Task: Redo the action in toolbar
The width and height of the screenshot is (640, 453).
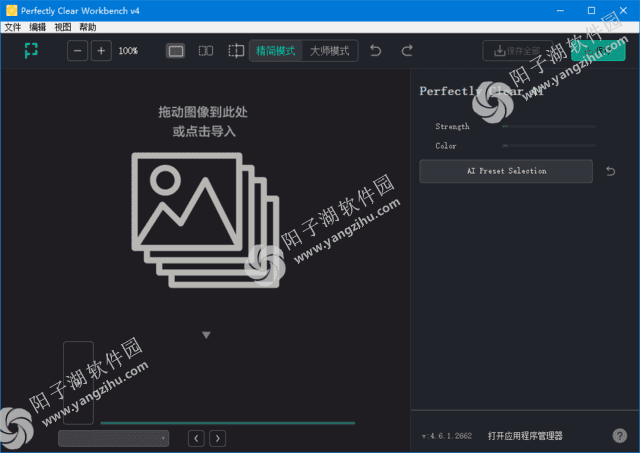Action: (x=407, y=51)
